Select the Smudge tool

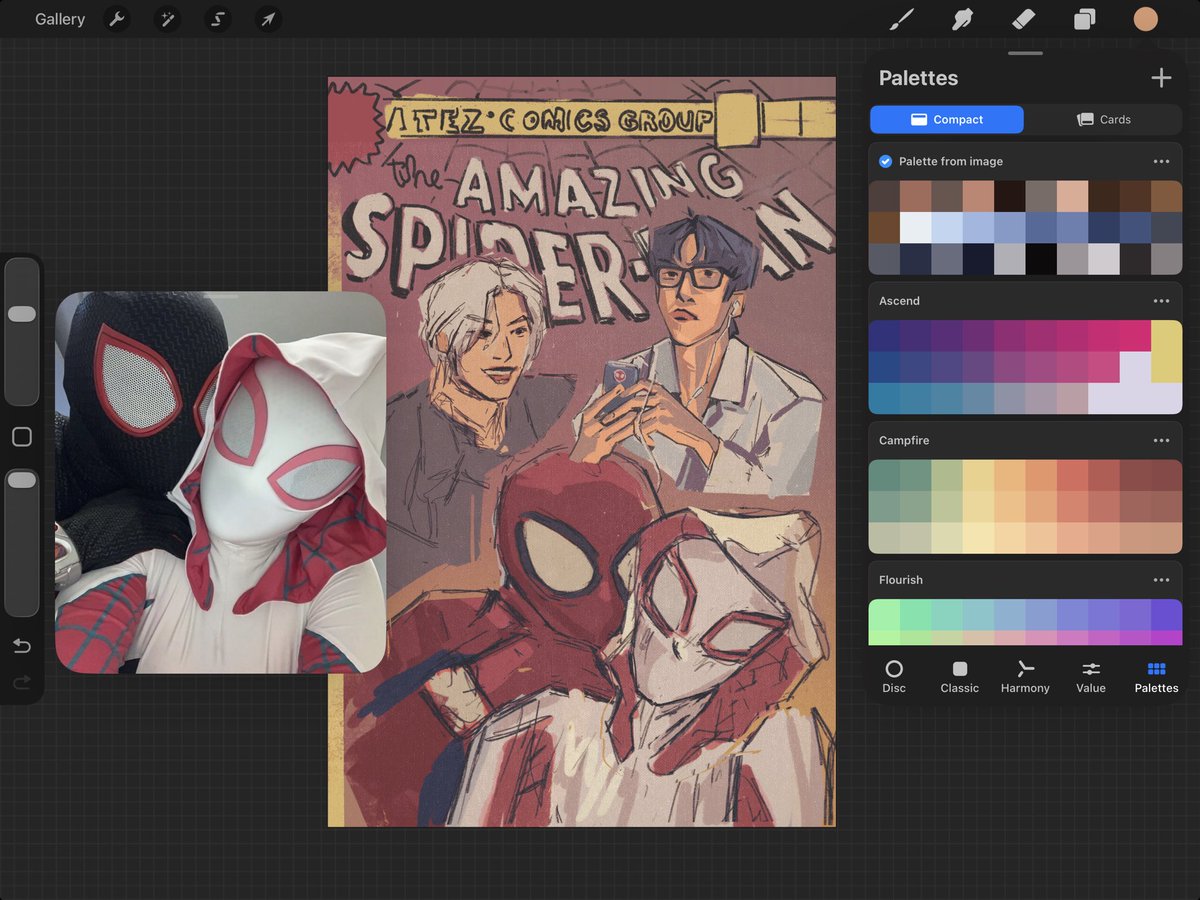(x=963, y=19)
